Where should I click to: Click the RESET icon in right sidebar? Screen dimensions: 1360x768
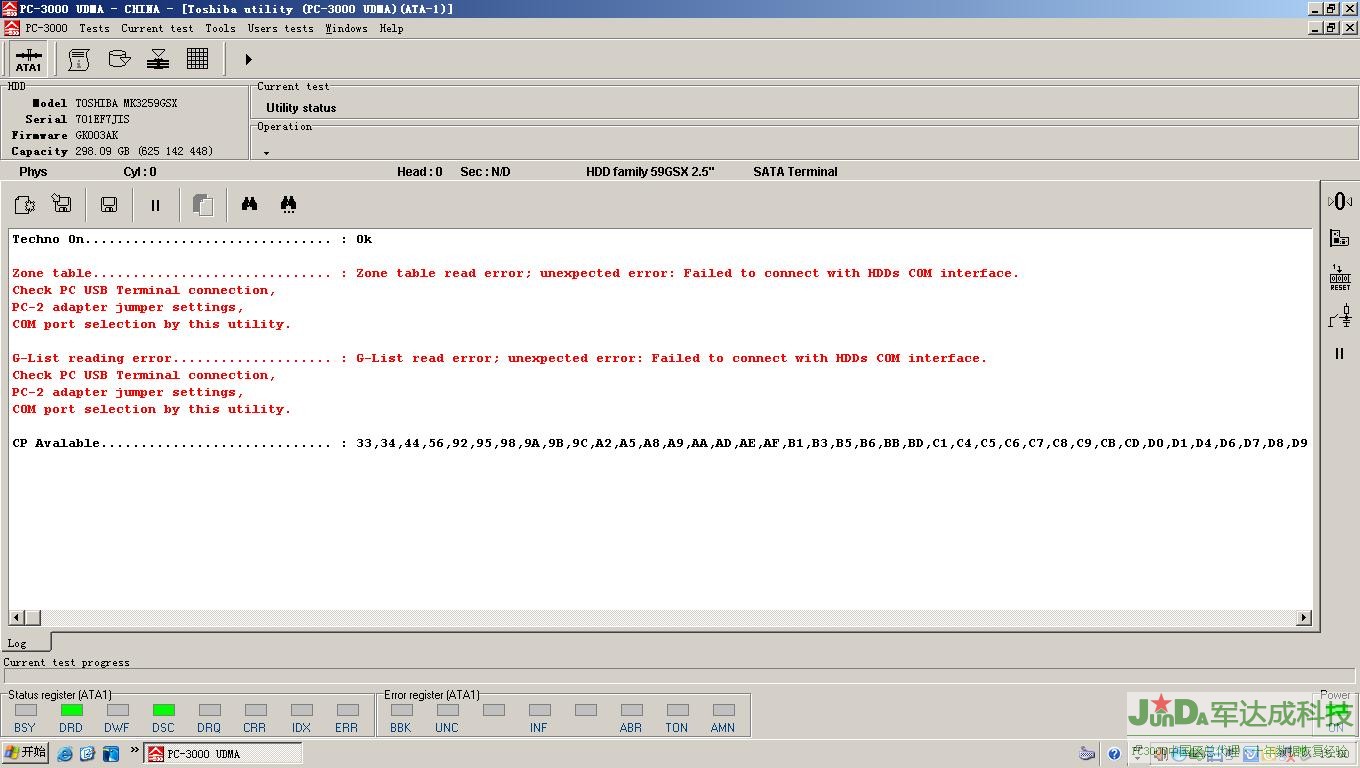coord(1340,277)
